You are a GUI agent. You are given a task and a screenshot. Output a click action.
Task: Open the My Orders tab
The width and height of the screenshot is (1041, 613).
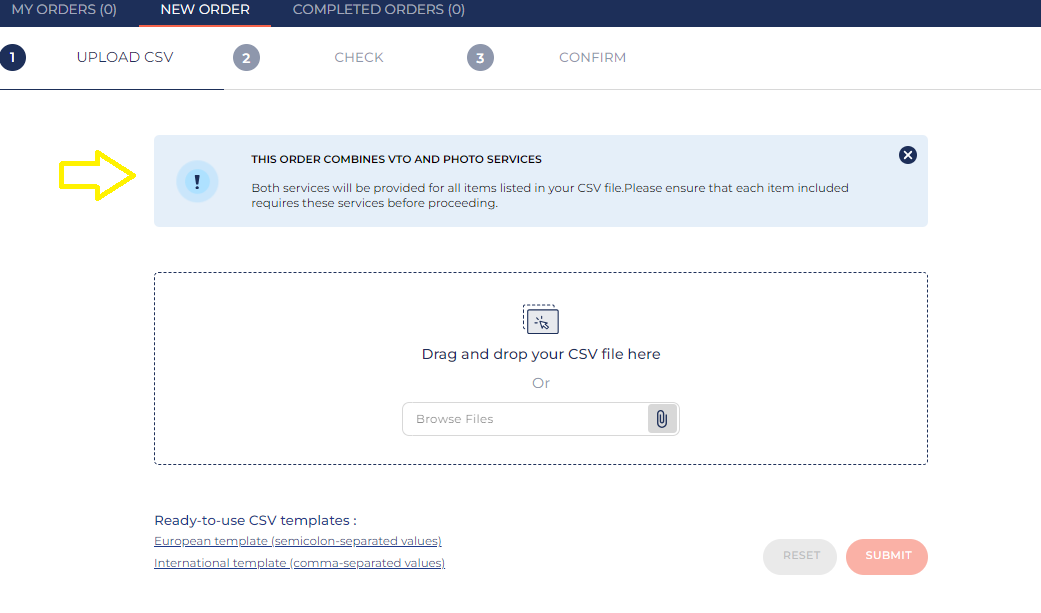[x=64, y=10]
